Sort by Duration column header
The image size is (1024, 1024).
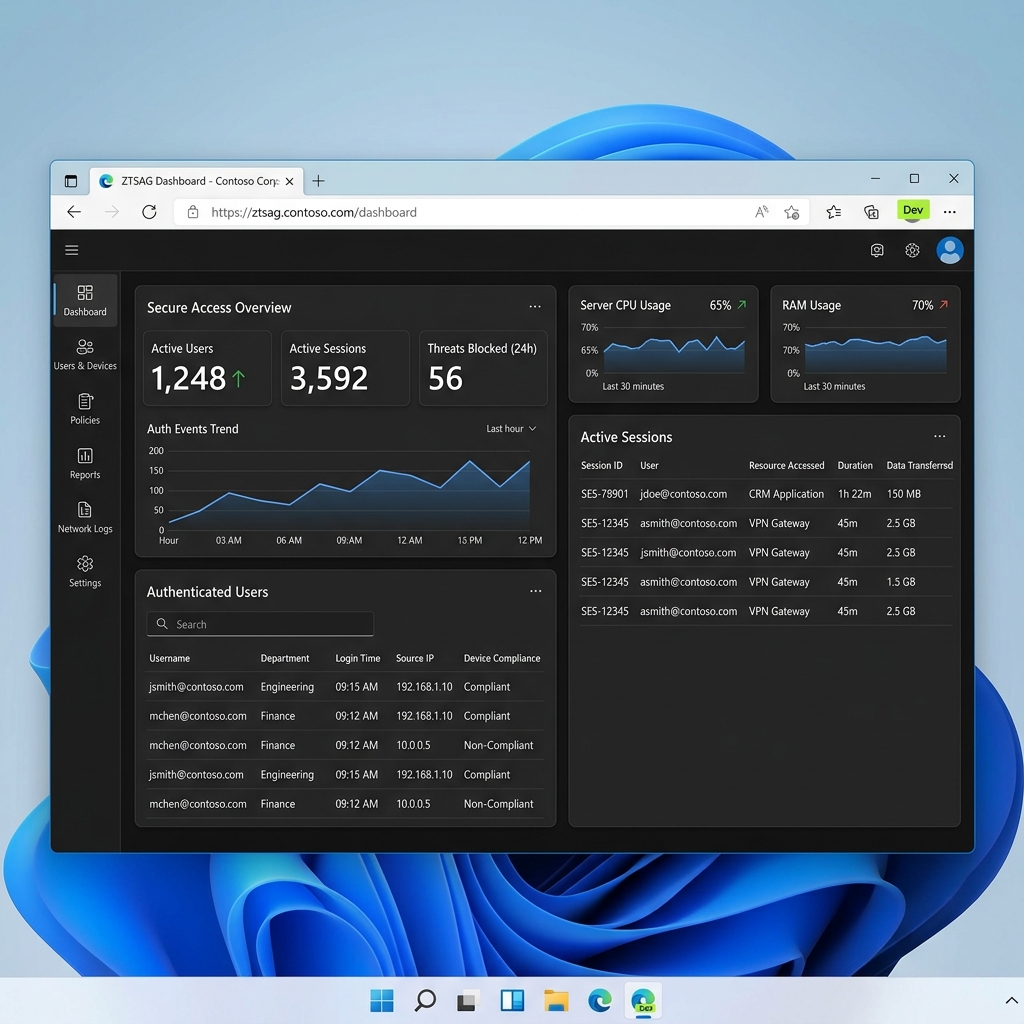click(855, 466)
